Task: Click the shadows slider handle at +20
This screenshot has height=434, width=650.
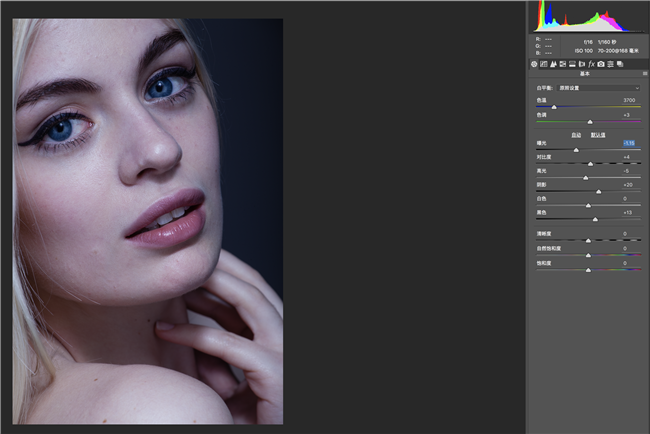Action: 599,192
